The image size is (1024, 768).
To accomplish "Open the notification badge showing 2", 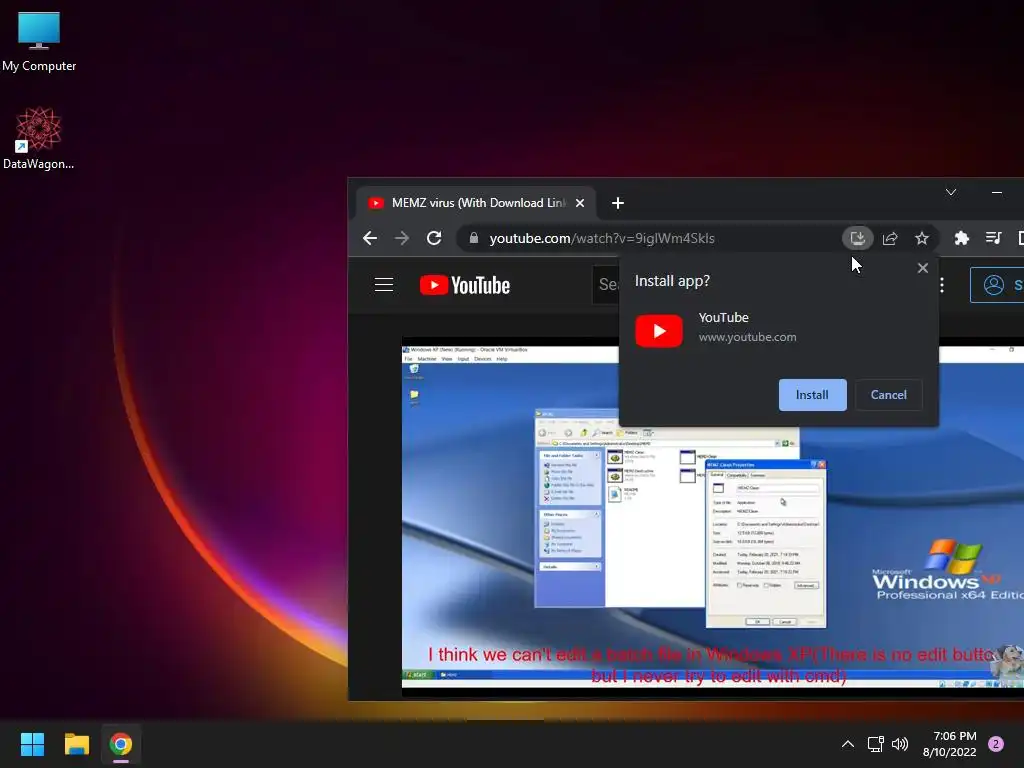I will (996, 744).
